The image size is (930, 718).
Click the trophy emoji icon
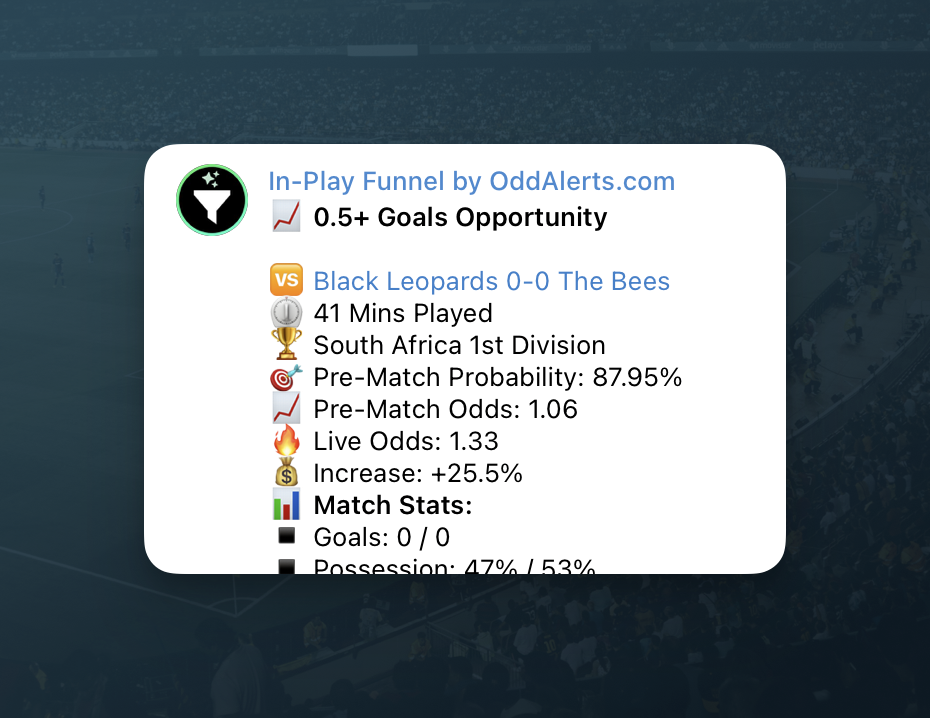286,346
